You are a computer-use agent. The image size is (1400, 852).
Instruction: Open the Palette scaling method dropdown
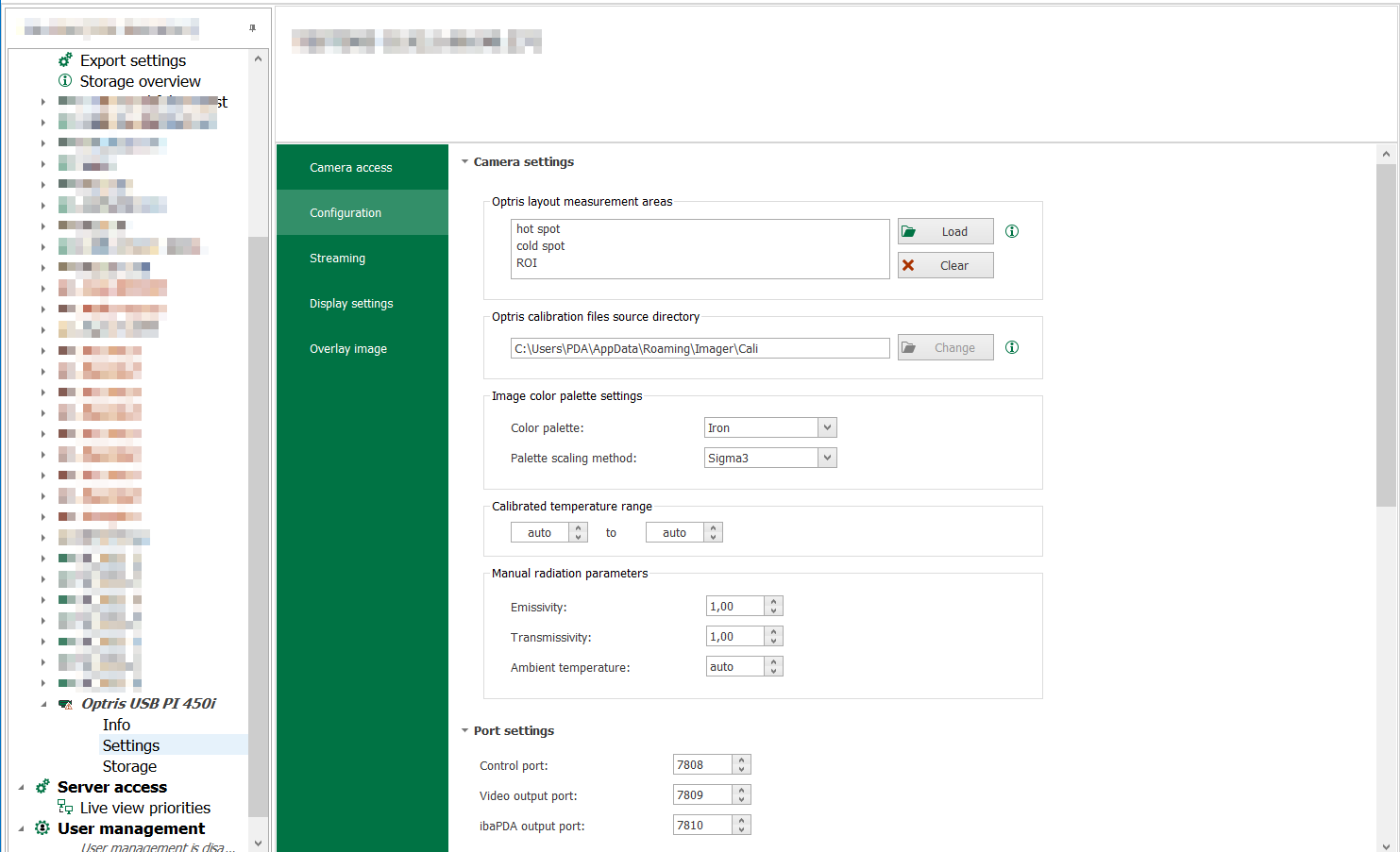pyautogui.click(x=827, y=458)
